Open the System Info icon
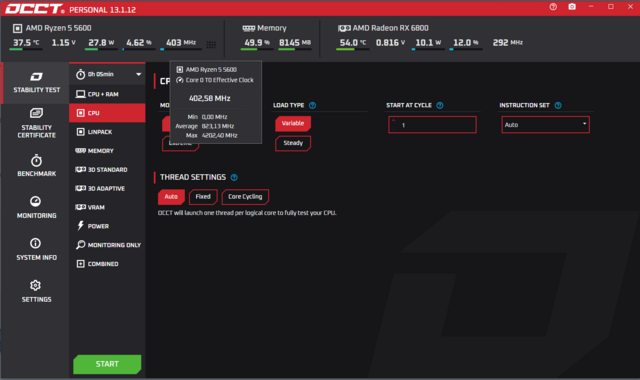The image size is (640, 380). 36,243
